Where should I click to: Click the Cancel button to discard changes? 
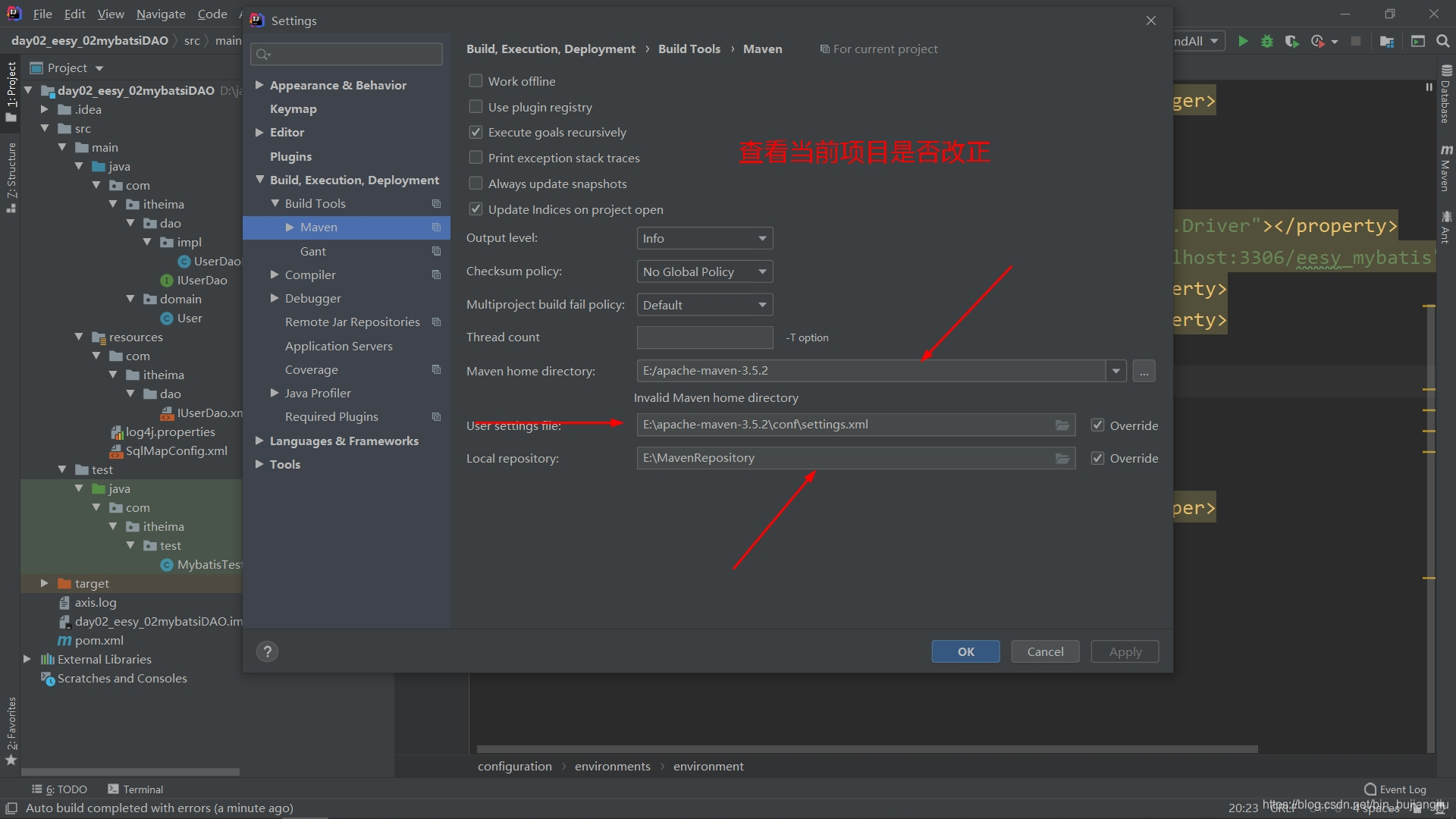(x=1046, y=651)
